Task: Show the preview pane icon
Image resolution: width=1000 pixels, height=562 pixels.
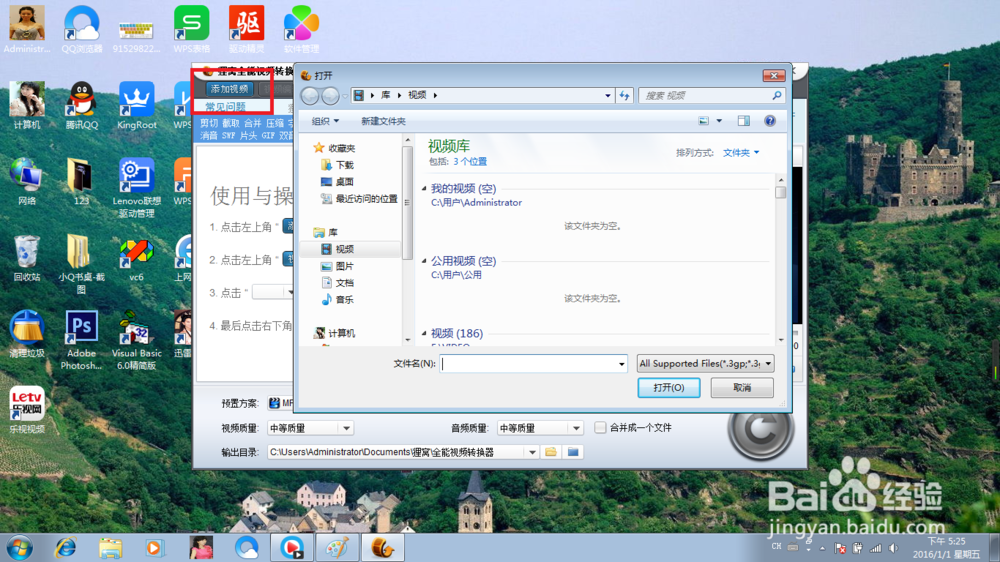Action: coord(744,121)
